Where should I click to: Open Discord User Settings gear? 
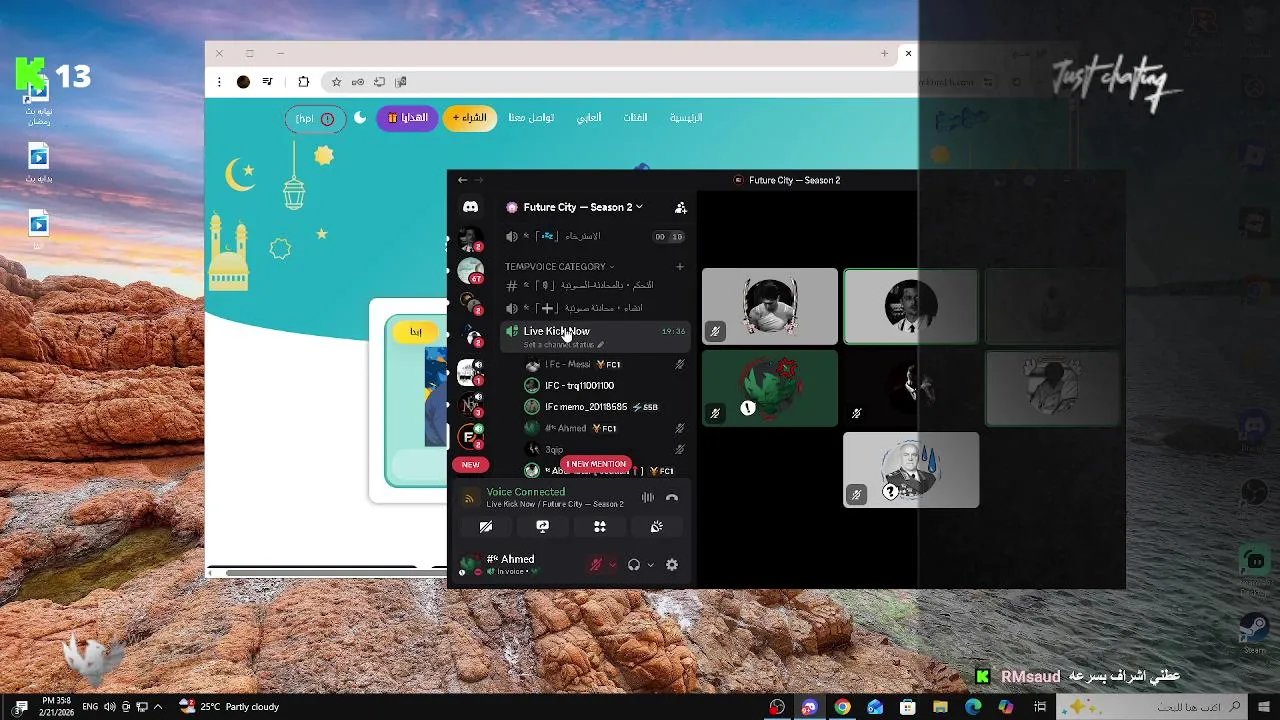click(672, 565)
